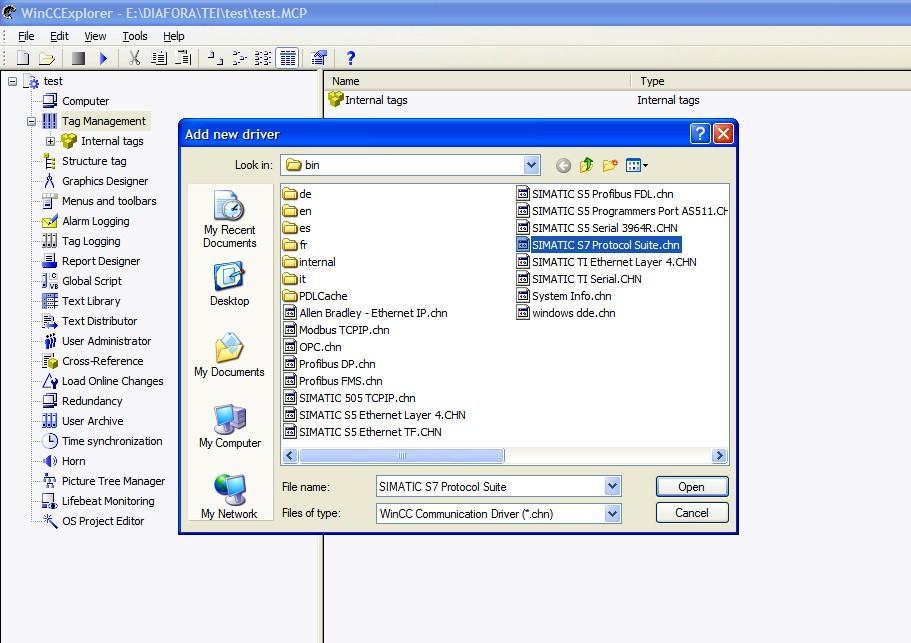Open the Look in folder dropdown
The width and height of the screenshot is (911, 643).
[x=531, y=165]
